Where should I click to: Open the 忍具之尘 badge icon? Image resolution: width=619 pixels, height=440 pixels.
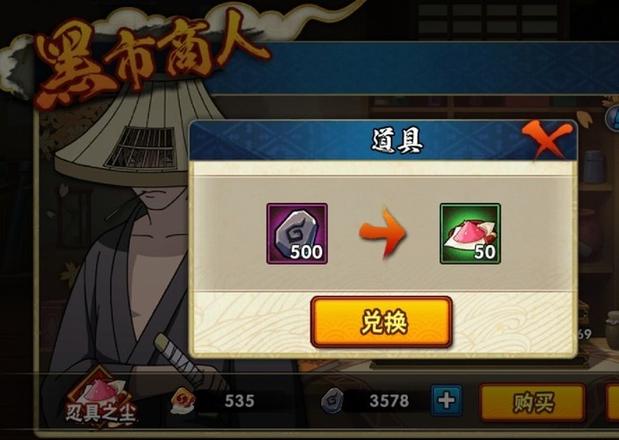(x=101, y=399)
